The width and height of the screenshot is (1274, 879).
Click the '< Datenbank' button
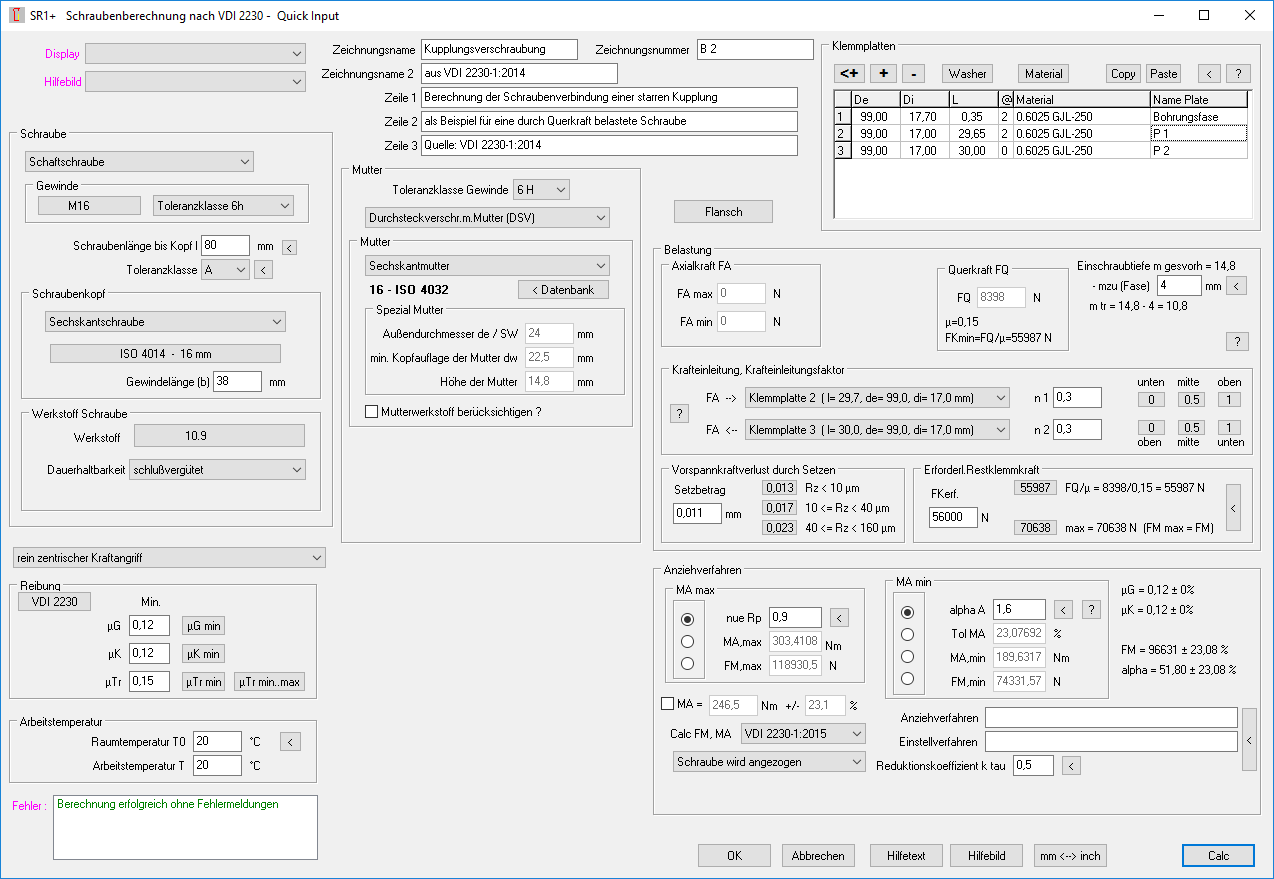pyautogui.click(x=563, y=290)
